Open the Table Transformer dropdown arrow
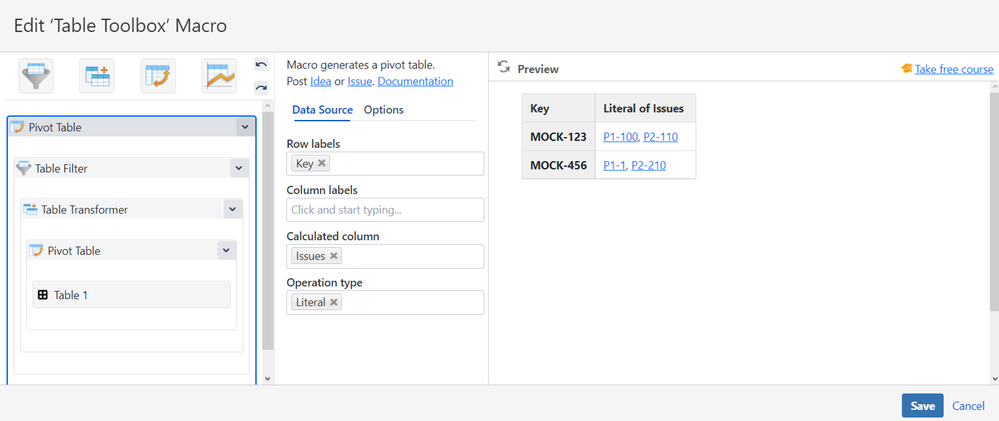The image size is (999, 421). click(x=232, y=209)
